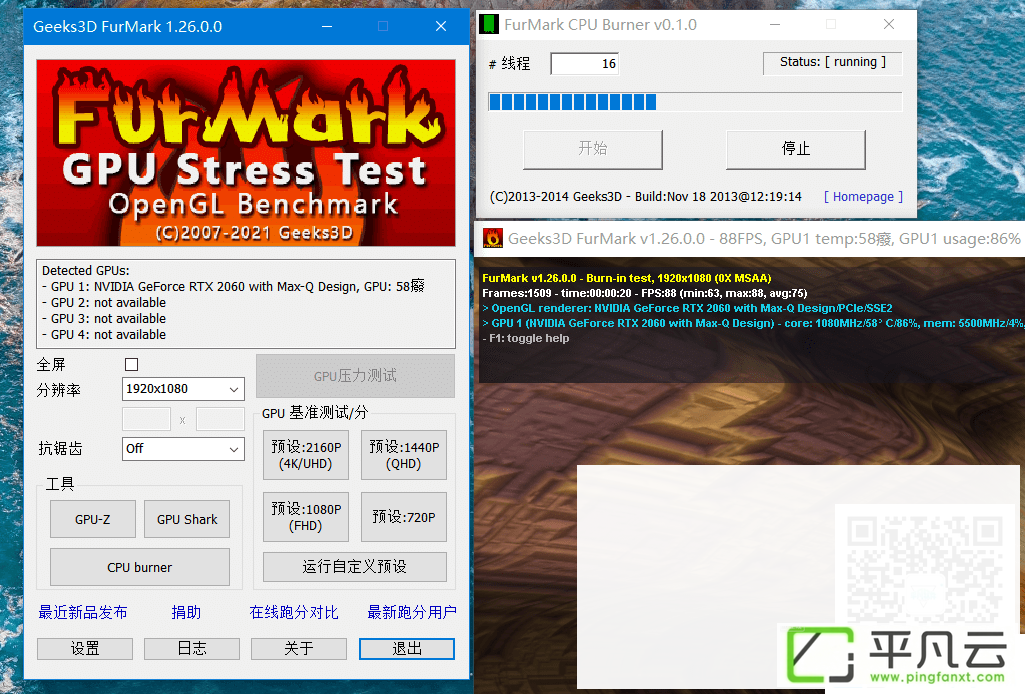Click the GPU压力测试 stress test button

coord(355,376)
